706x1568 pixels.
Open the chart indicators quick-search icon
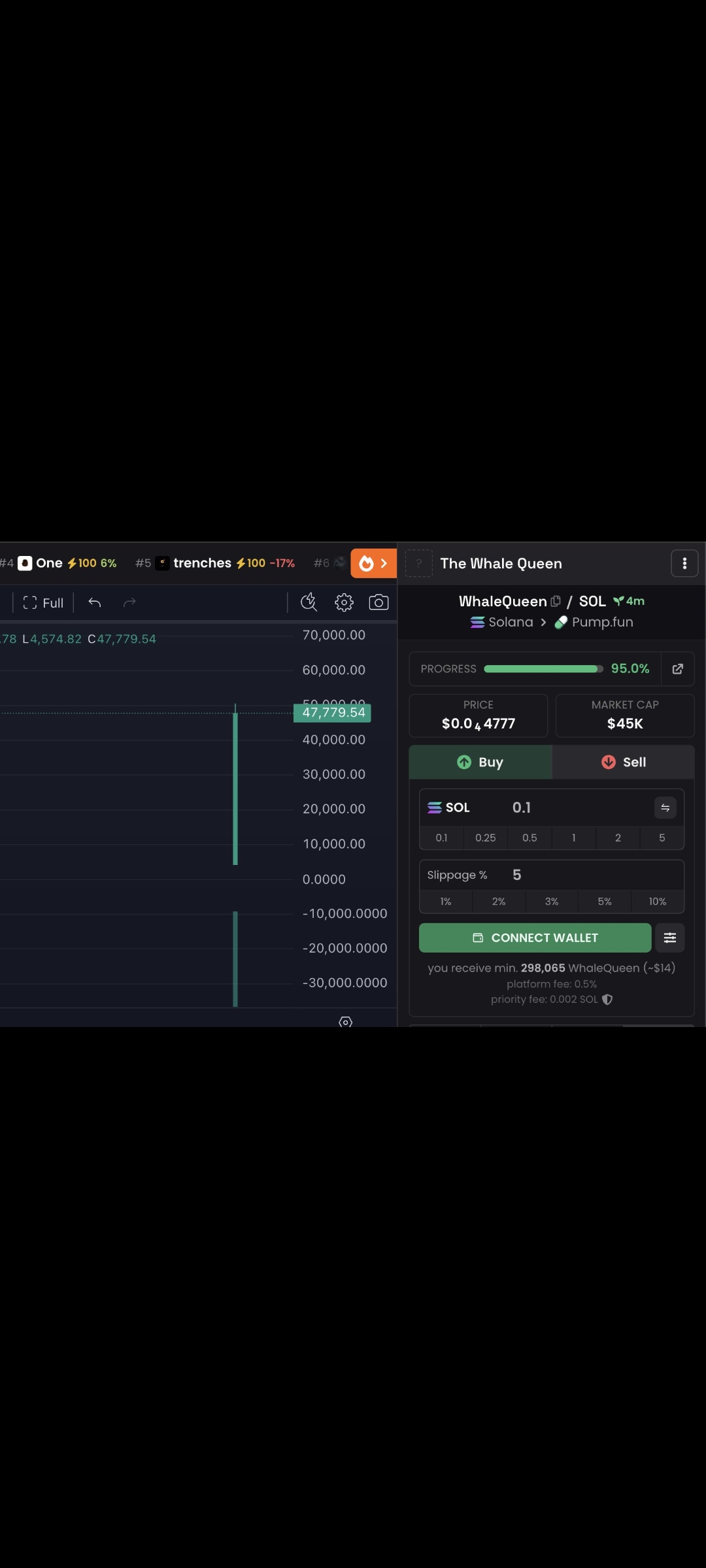[309, 602]
